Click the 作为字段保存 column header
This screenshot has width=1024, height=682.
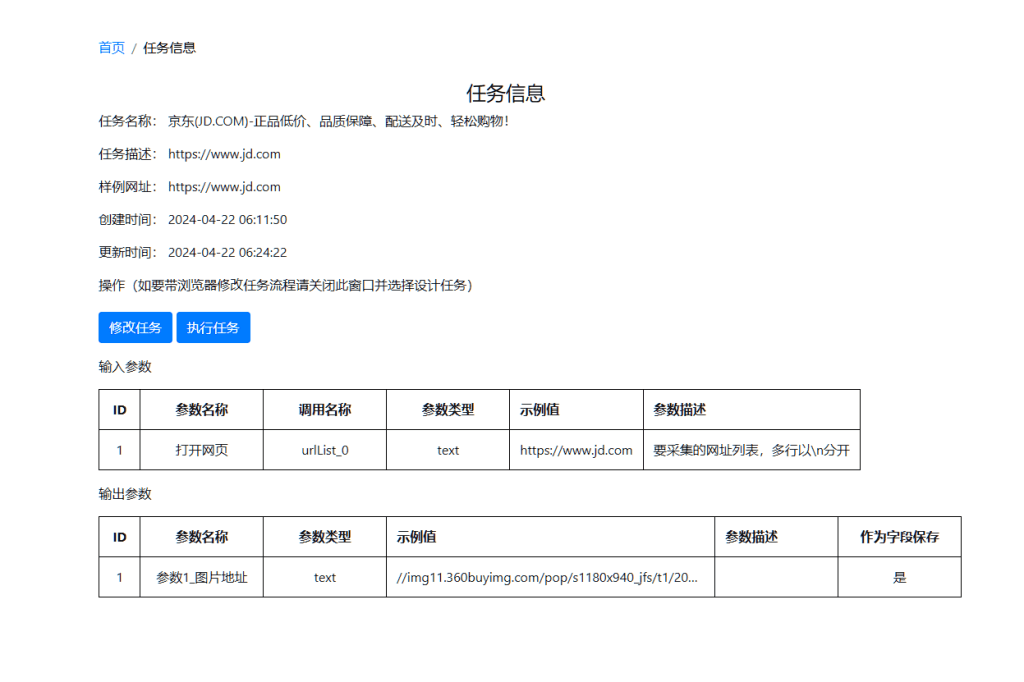(x=899, y=537)
